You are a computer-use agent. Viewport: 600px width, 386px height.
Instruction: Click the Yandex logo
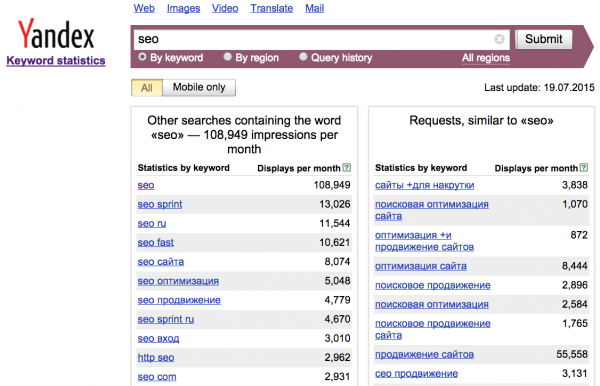[56, 34]
